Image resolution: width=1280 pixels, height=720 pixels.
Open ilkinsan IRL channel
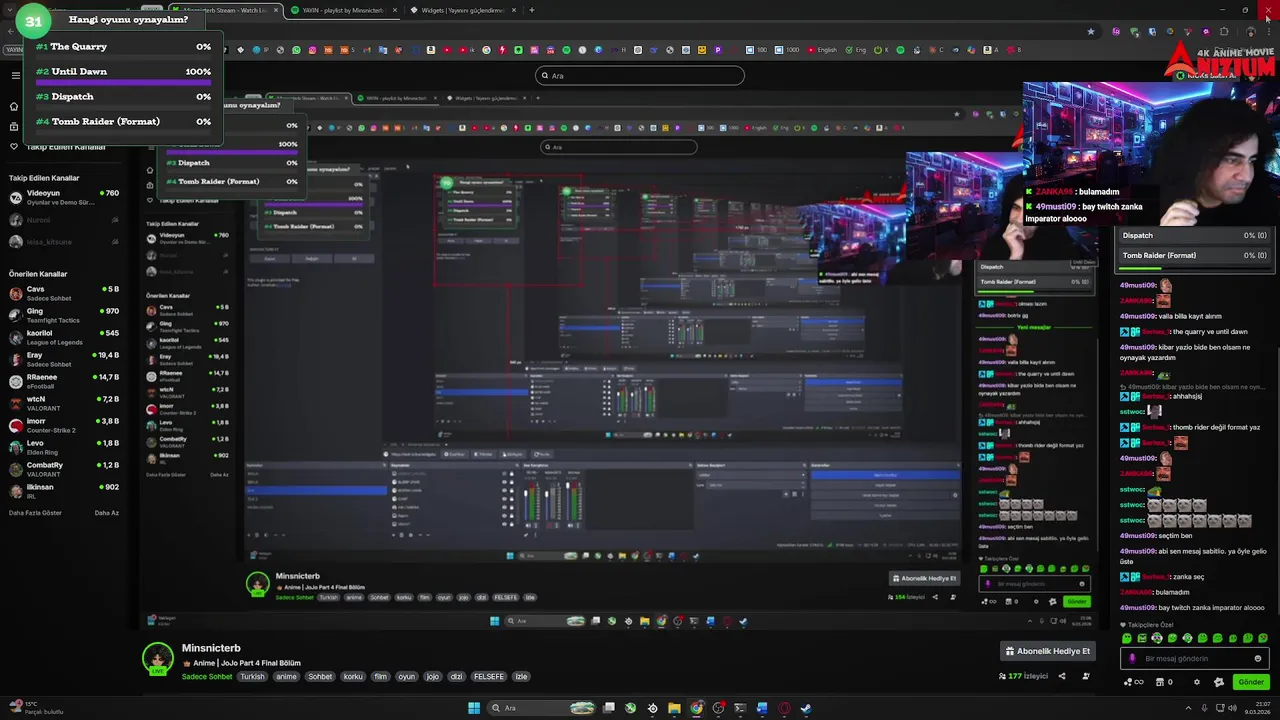point(62,491)
